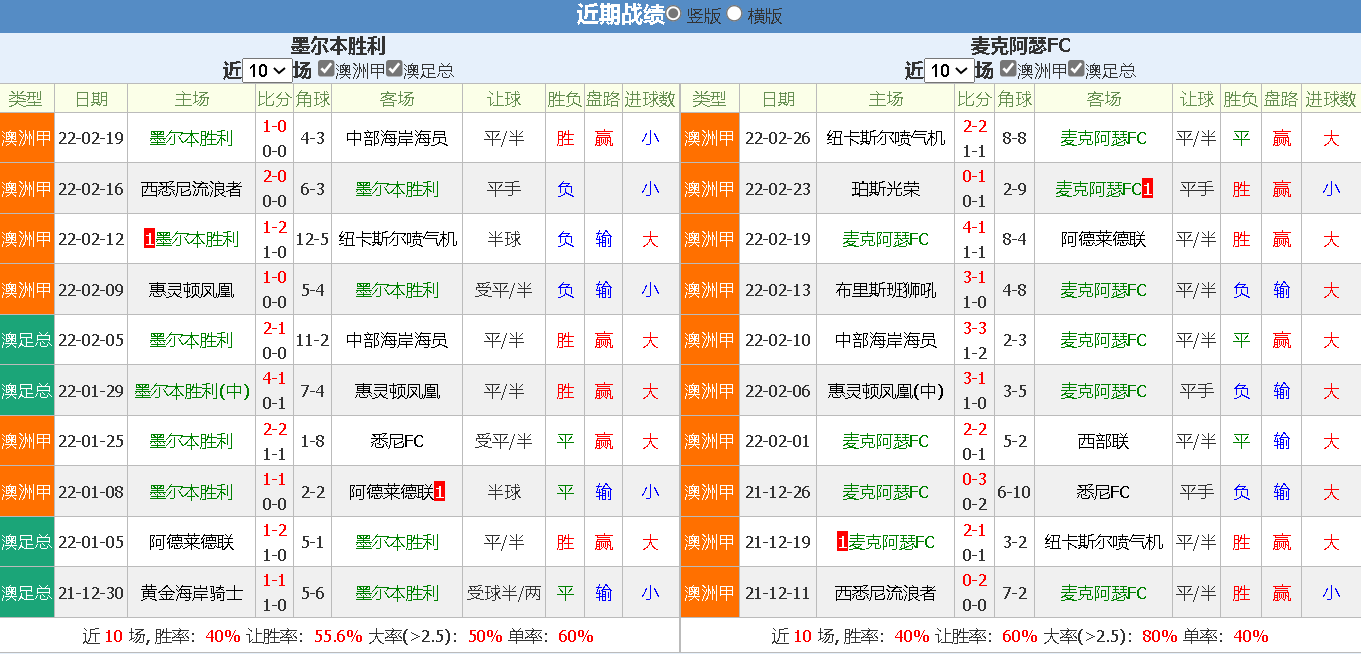Click corner count 12-5 on 22-02-12 row
The image size is (1361, 654).
[313, 239]
